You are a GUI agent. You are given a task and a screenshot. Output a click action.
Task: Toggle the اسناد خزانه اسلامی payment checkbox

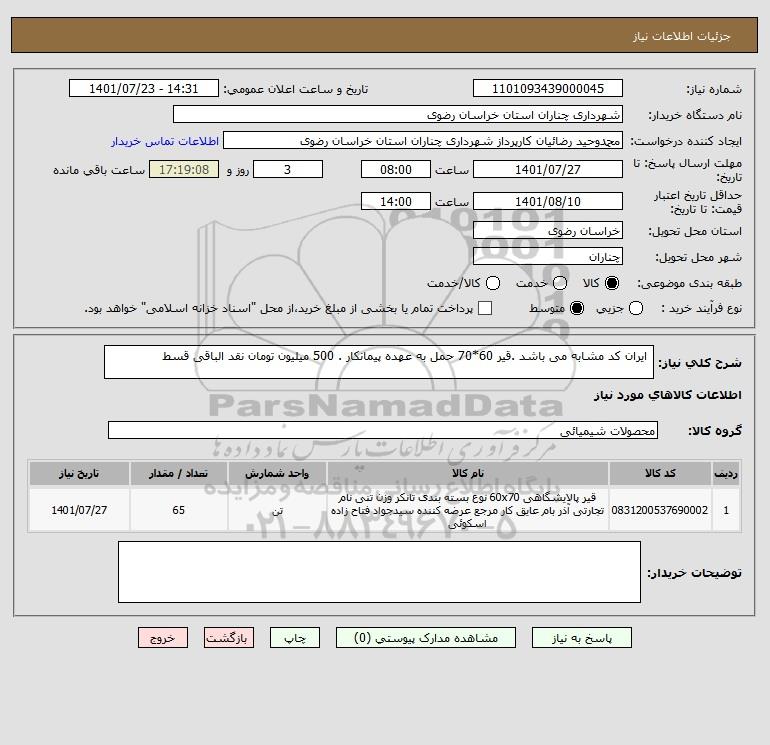[485, 308]
